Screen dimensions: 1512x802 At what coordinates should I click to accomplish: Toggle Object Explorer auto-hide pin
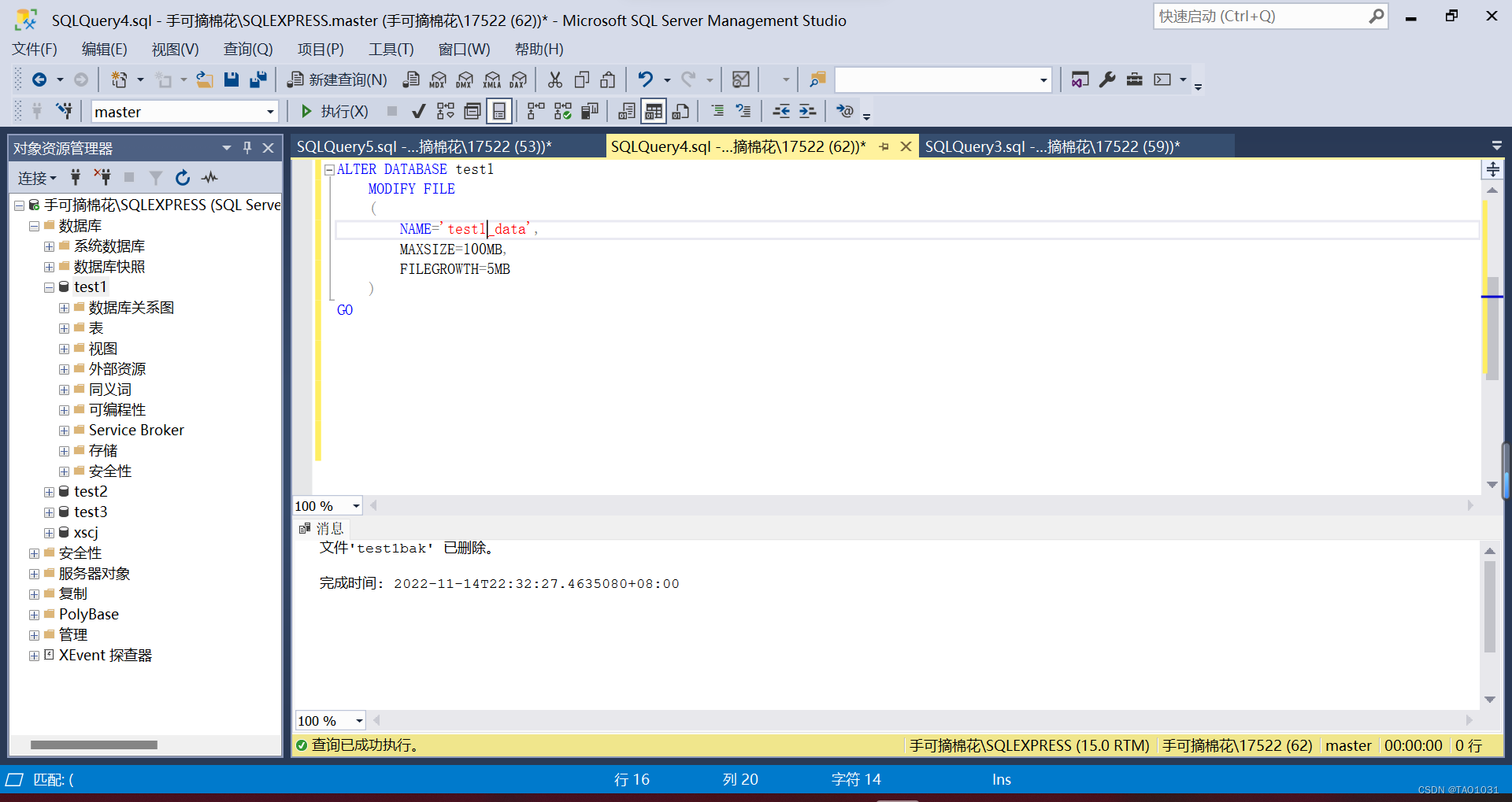pos(247,148)
